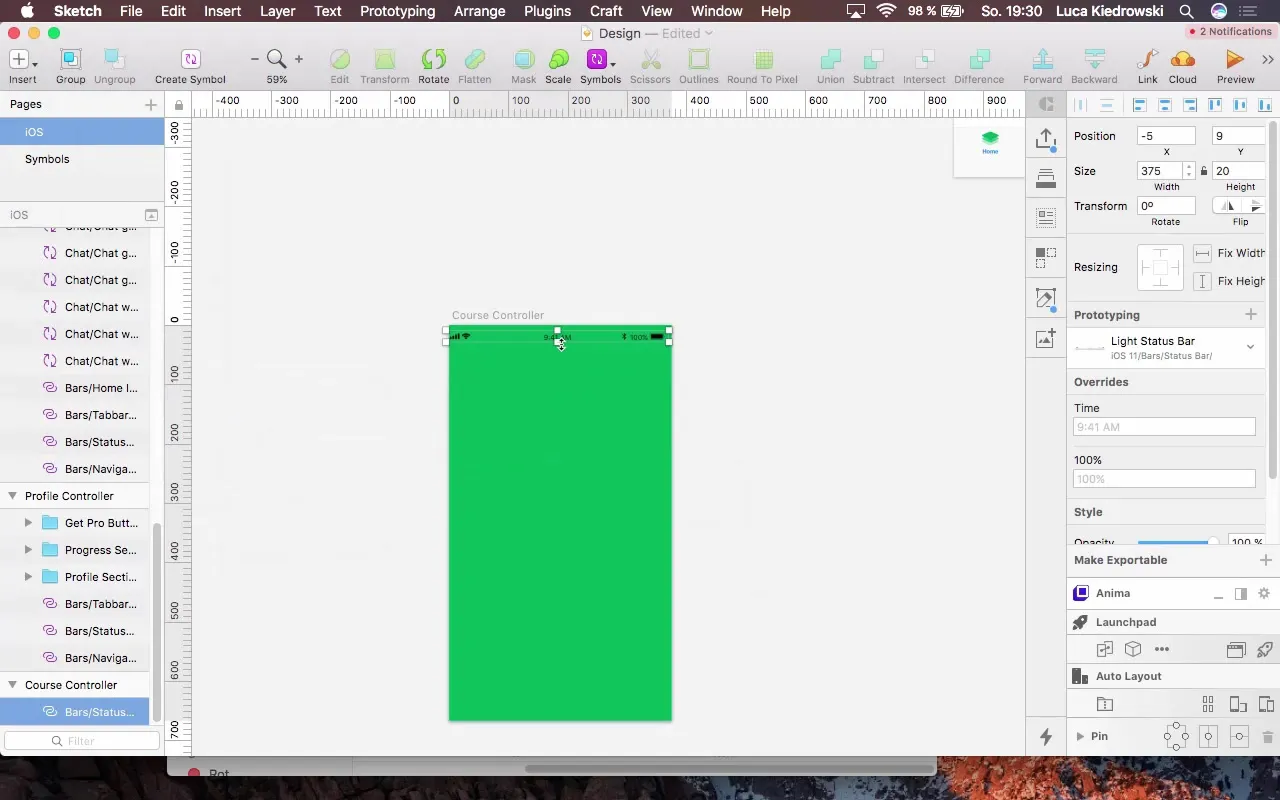Click the Craft duplicate icon
Screen dimensions: 1280x800
click(1046, 258)
